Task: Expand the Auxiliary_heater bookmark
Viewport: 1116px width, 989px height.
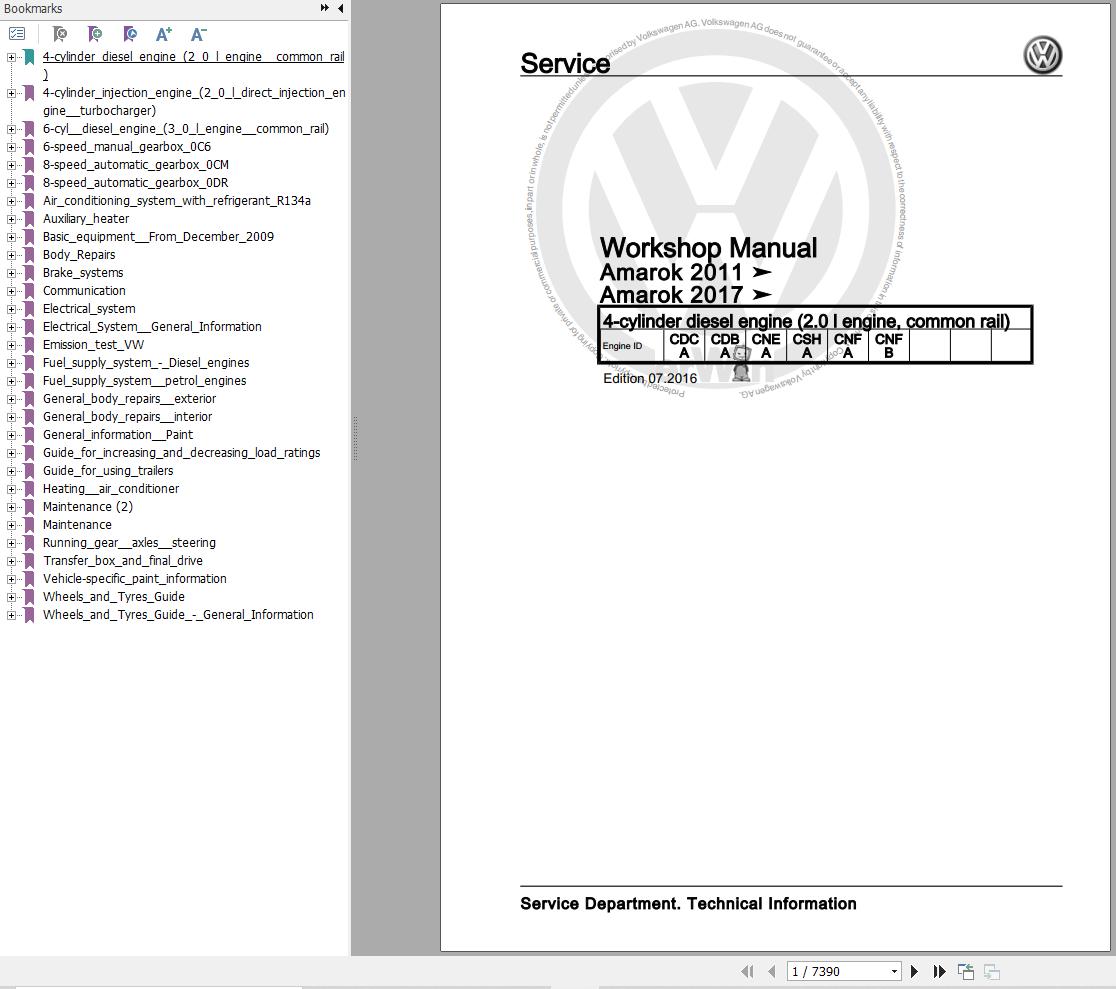Action: (x=11, y=218)
